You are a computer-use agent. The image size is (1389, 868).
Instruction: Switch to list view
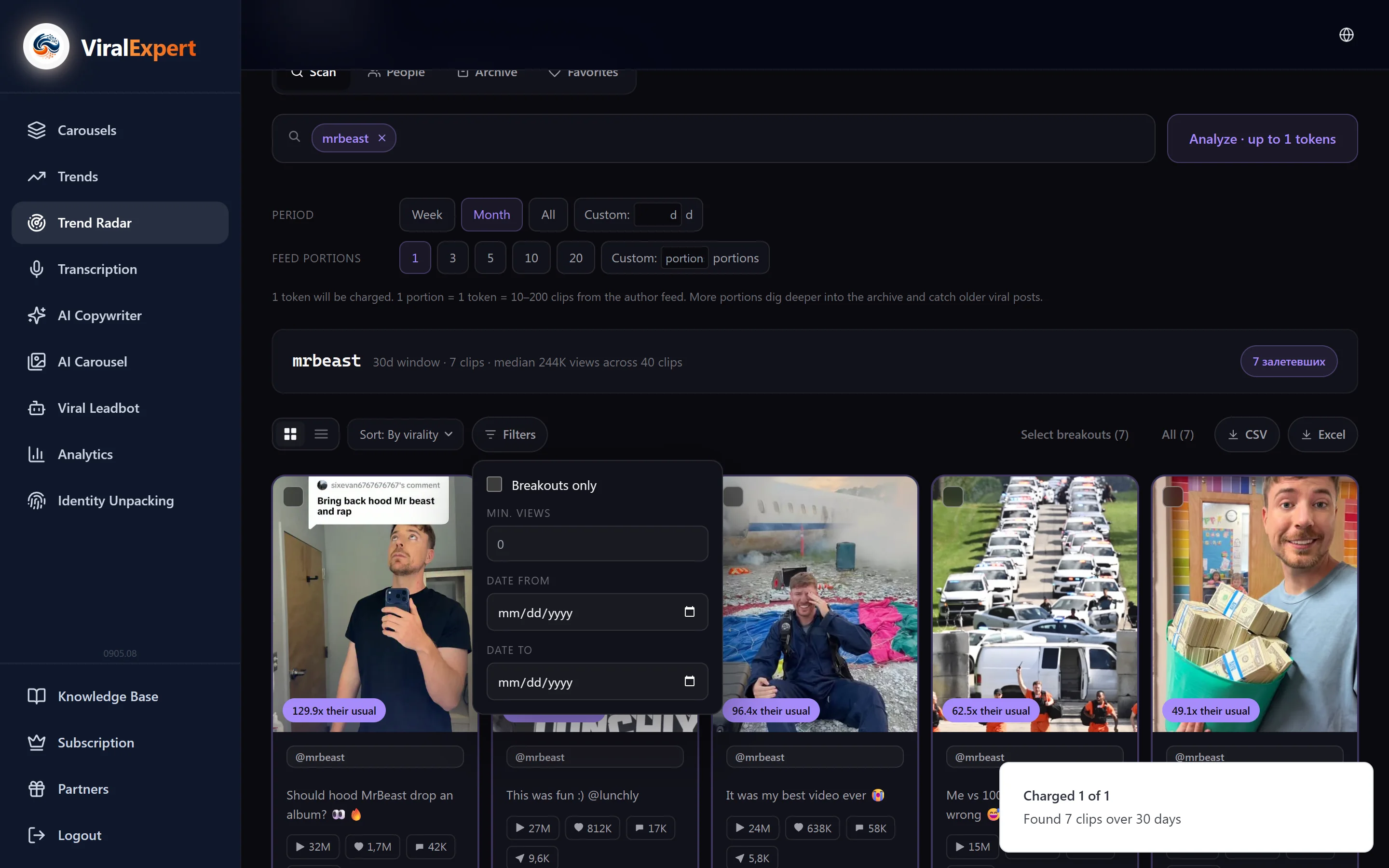point(321,434)
